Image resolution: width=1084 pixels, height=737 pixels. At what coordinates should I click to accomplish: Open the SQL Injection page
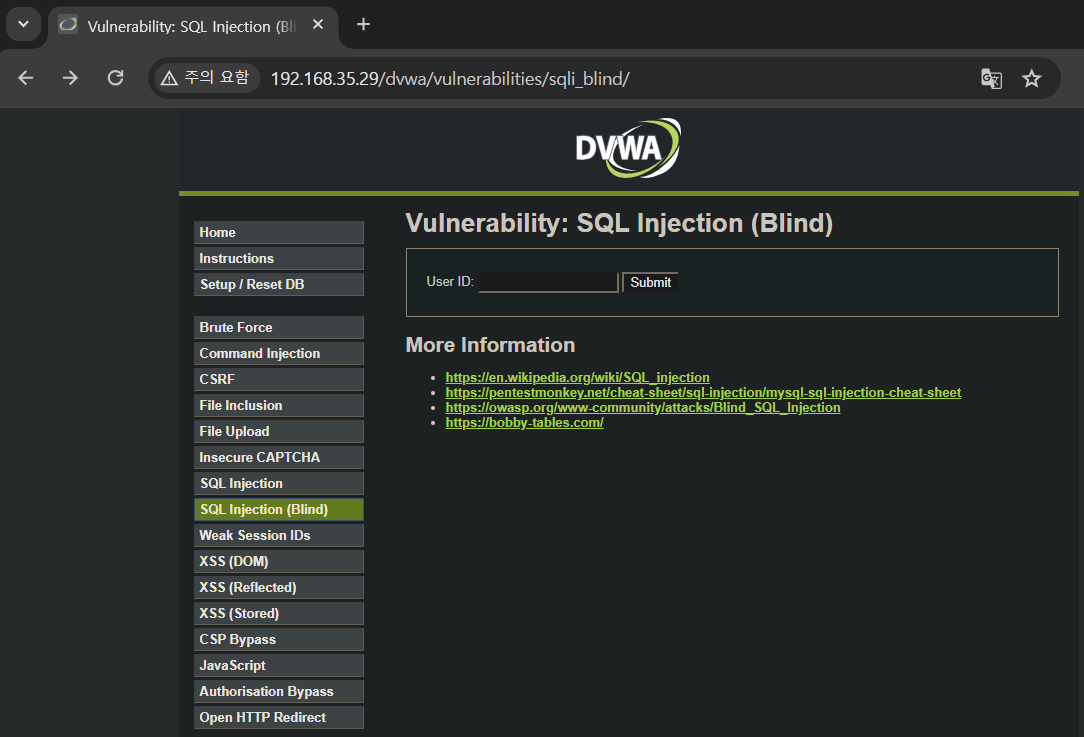click(x=279, y=483)
